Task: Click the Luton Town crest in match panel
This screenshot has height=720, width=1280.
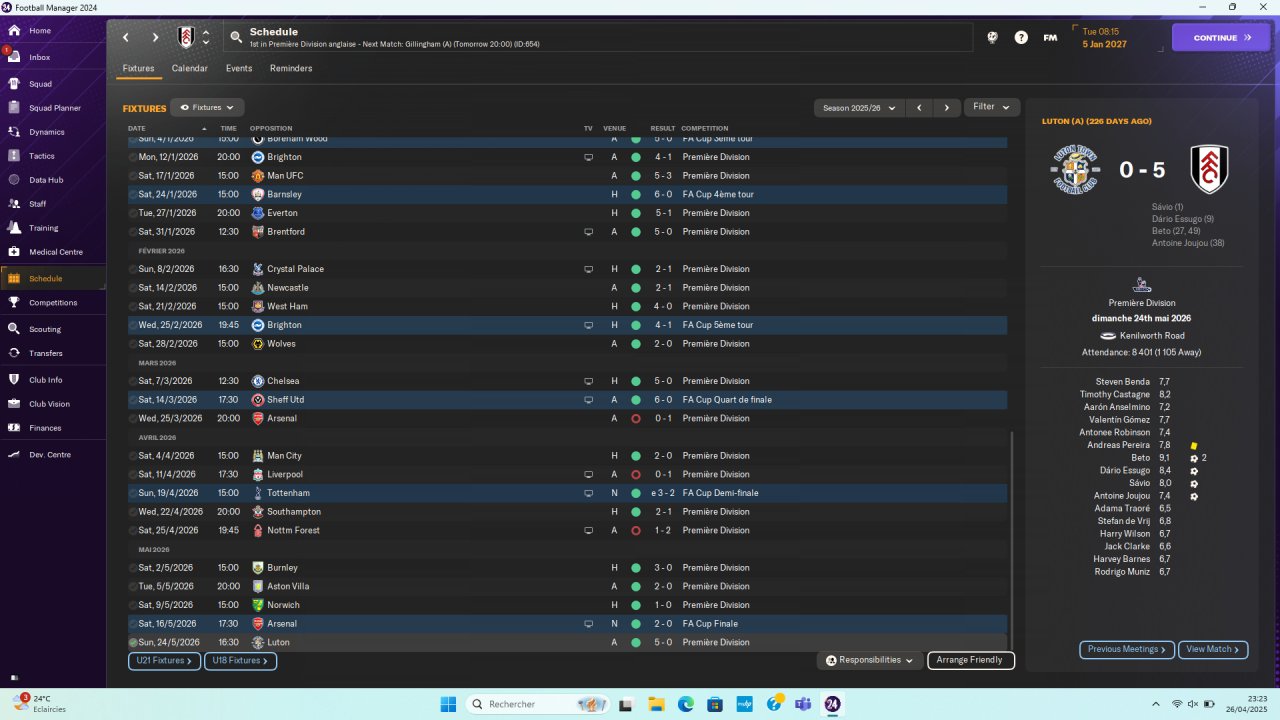Action: (1075, 170)
